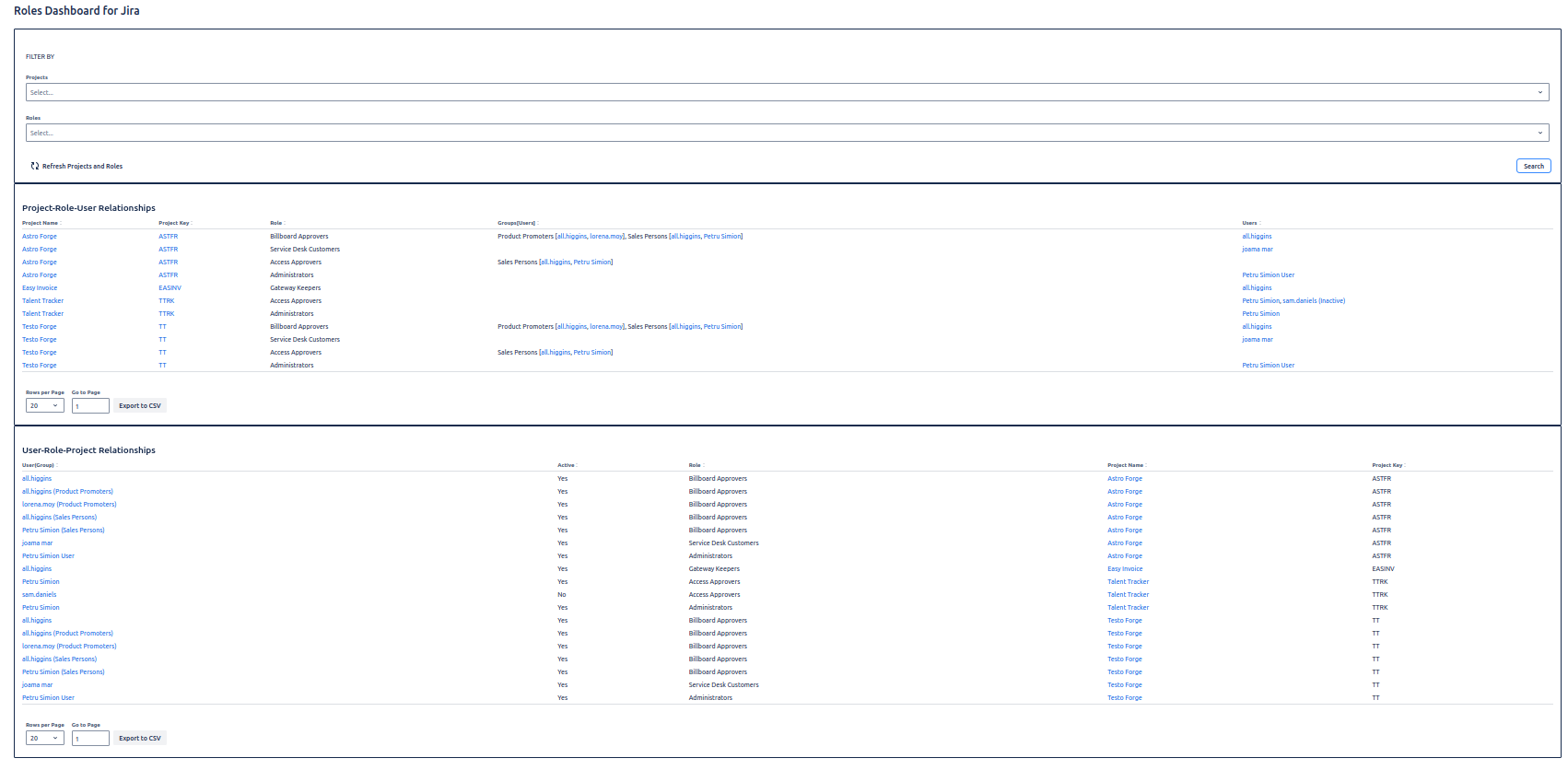Open lorena.moy link in Astro Forge Billboard Approvers groups
The width and height of the screenshot is (1568, 770).
[x=606, y=237]
